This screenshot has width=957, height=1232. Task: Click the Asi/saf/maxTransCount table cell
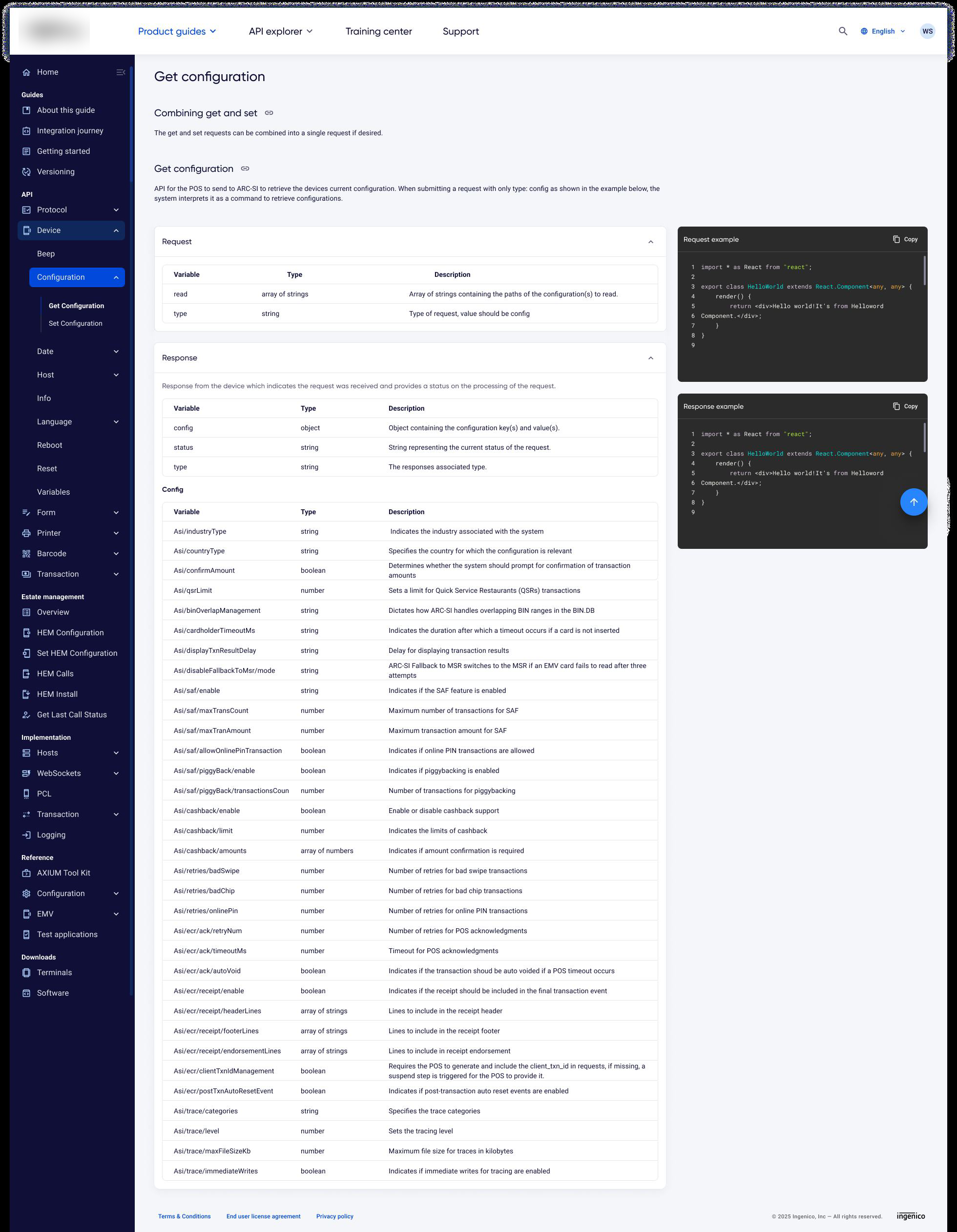(211, 710)
